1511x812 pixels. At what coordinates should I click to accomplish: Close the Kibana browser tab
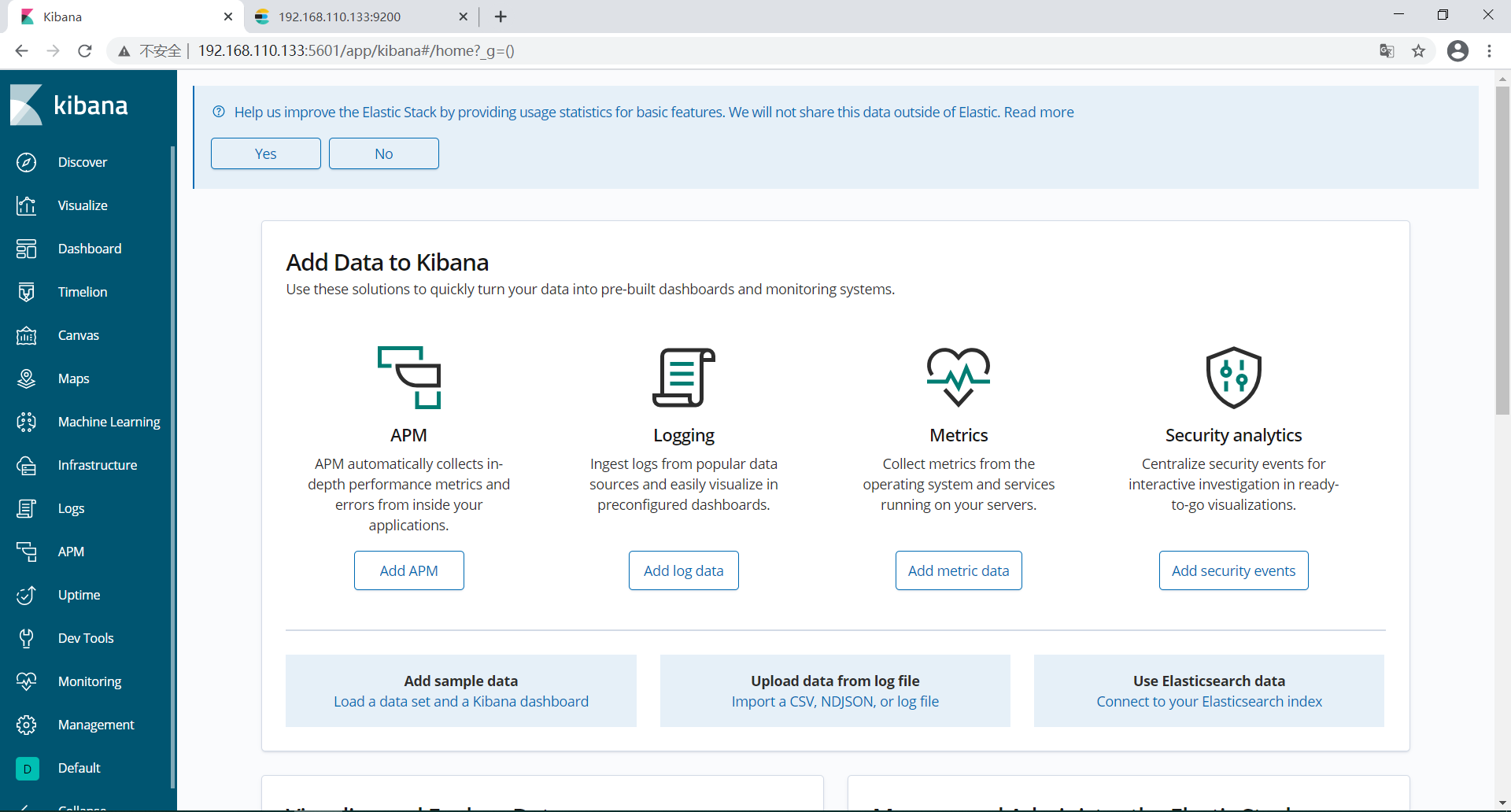[x=228, y=17]
